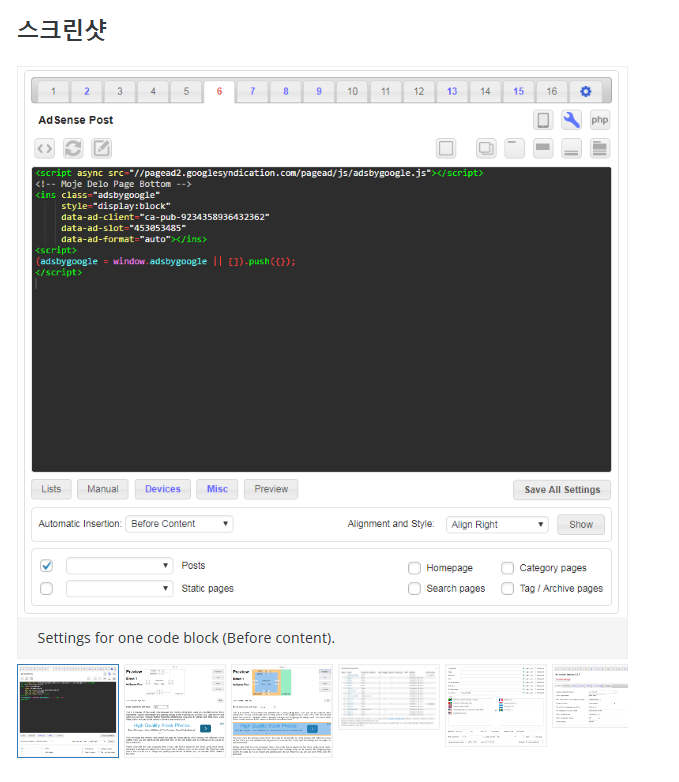Click the Misc button
This screenshot has height=782, width=679.
click(x=217, y=489)
